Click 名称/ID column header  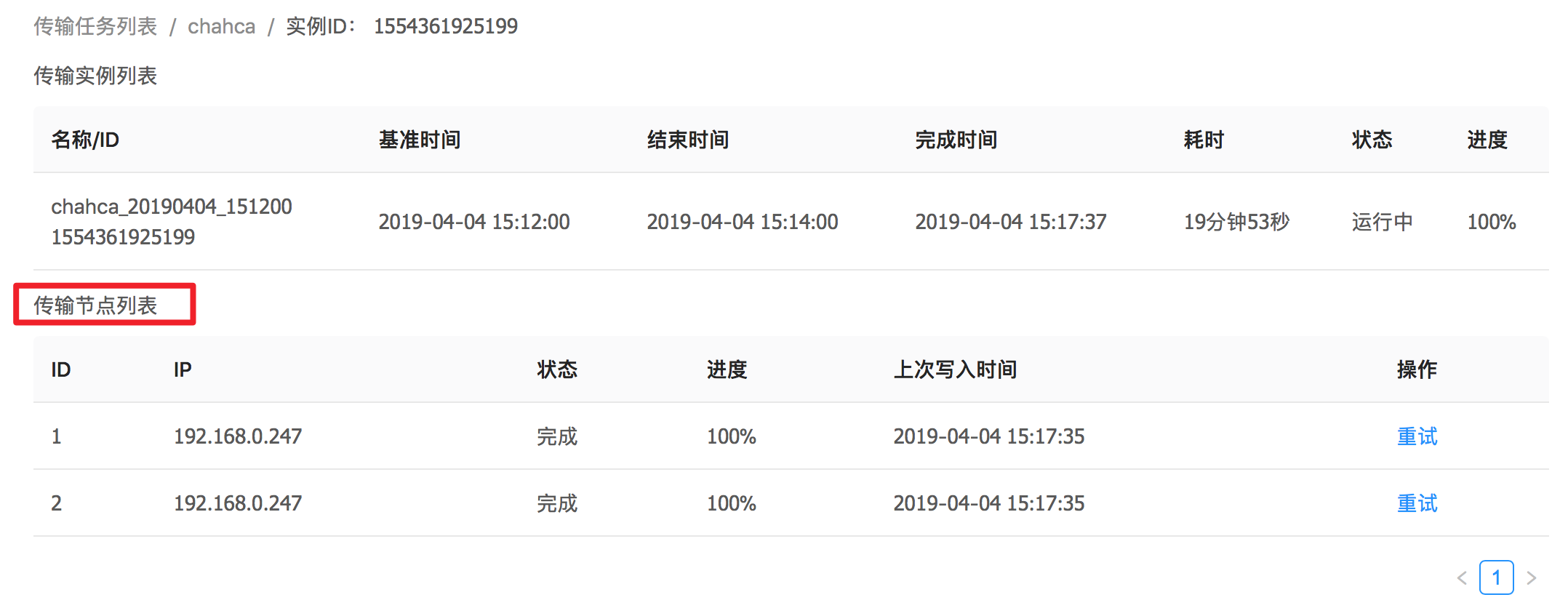click(x=85, y=140)
